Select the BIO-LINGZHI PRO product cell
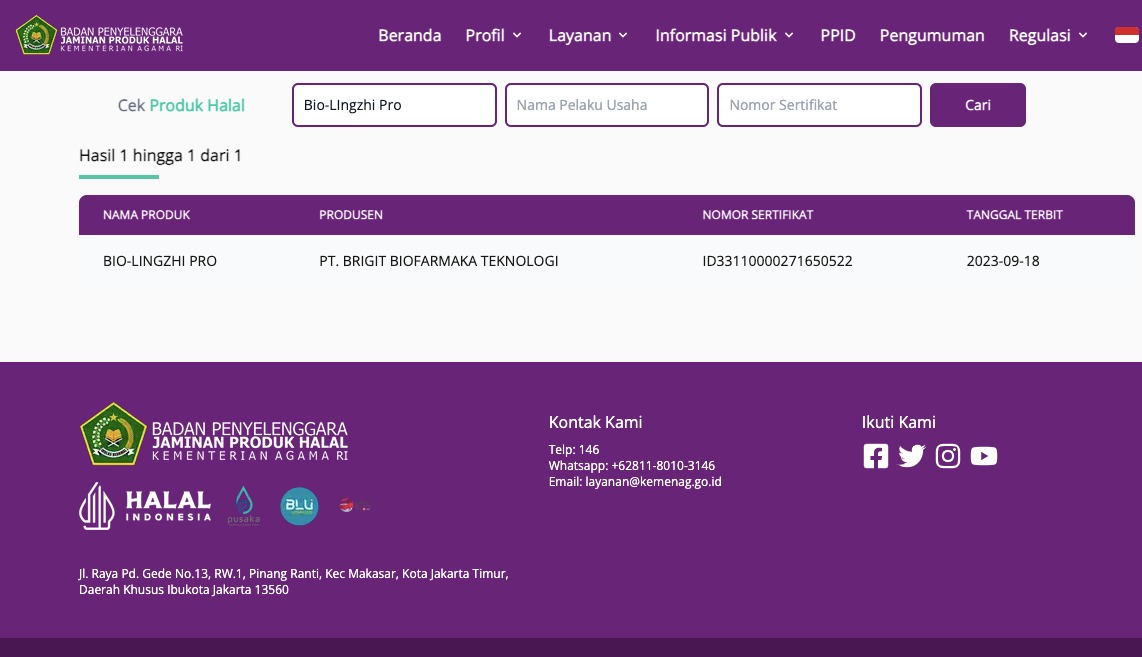This screenshot has height=657, width=1142. click(160, 261)
